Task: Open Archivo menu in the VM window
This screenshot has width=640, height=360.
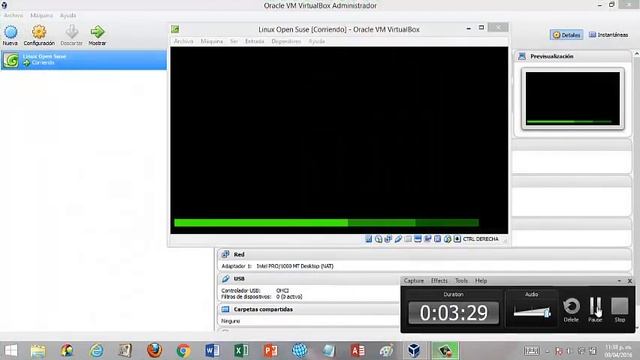Action: click(x=184, y=41)
